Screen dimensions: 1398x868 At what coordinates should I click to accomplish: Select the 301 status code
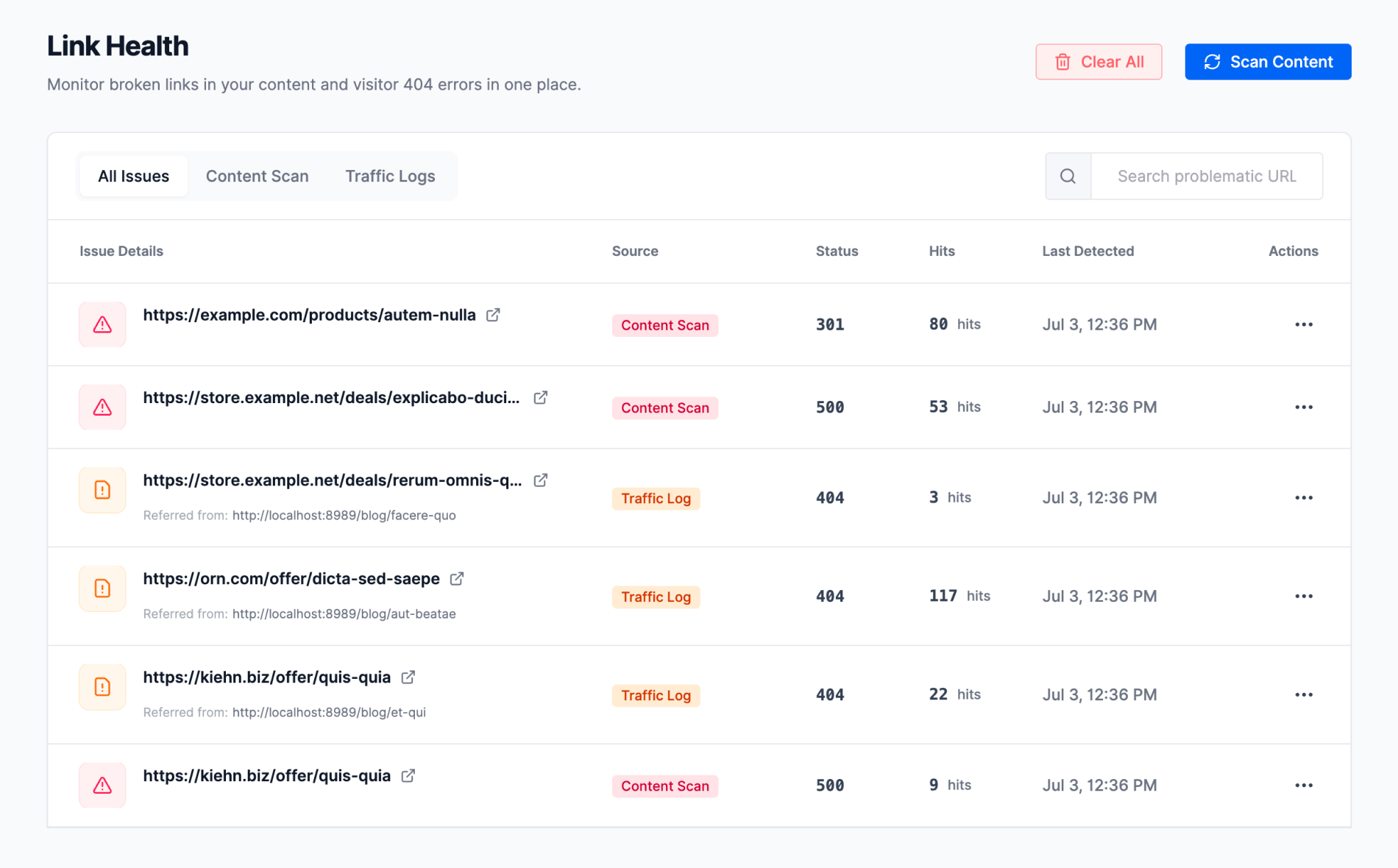(x=830, y=324)
